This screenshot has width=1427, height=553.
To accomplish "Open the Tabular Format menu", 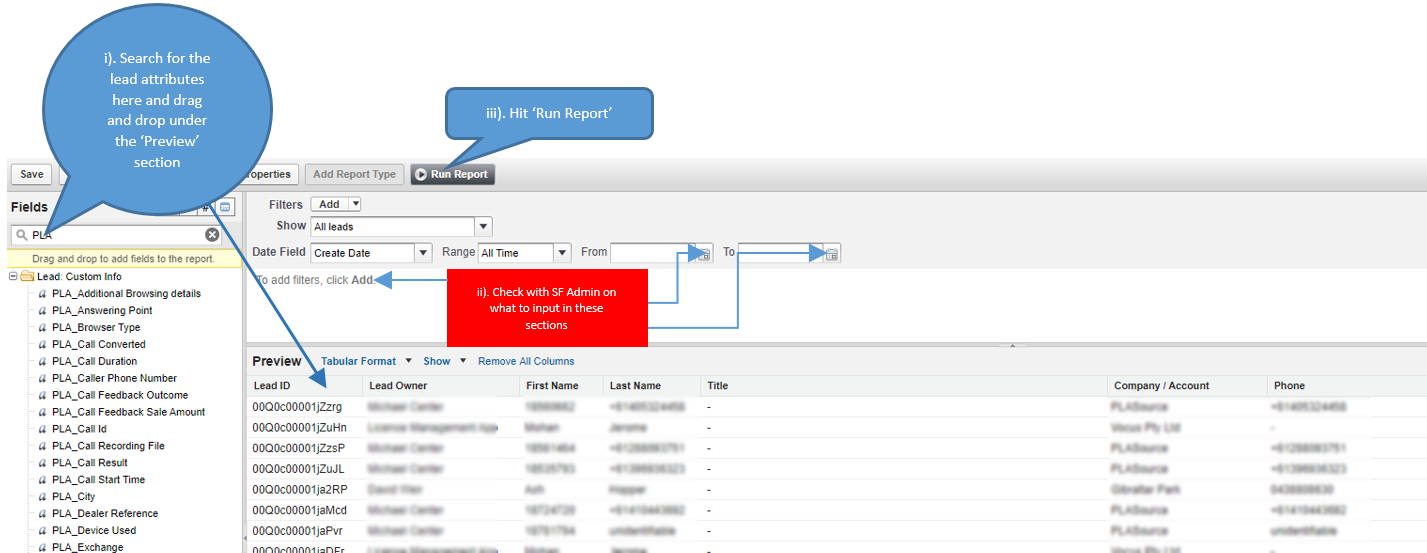I will point(366,361).
